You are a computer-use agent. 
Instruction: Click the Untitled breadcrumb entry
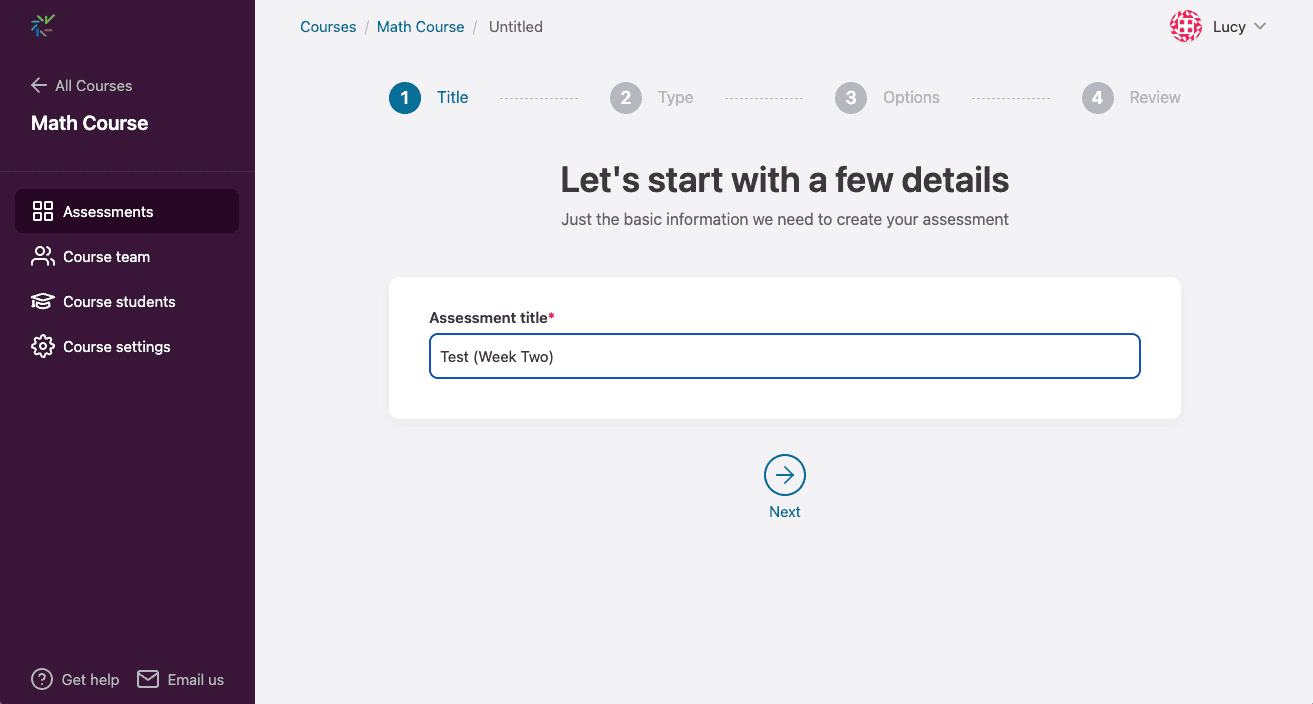(x=515, y=26)
